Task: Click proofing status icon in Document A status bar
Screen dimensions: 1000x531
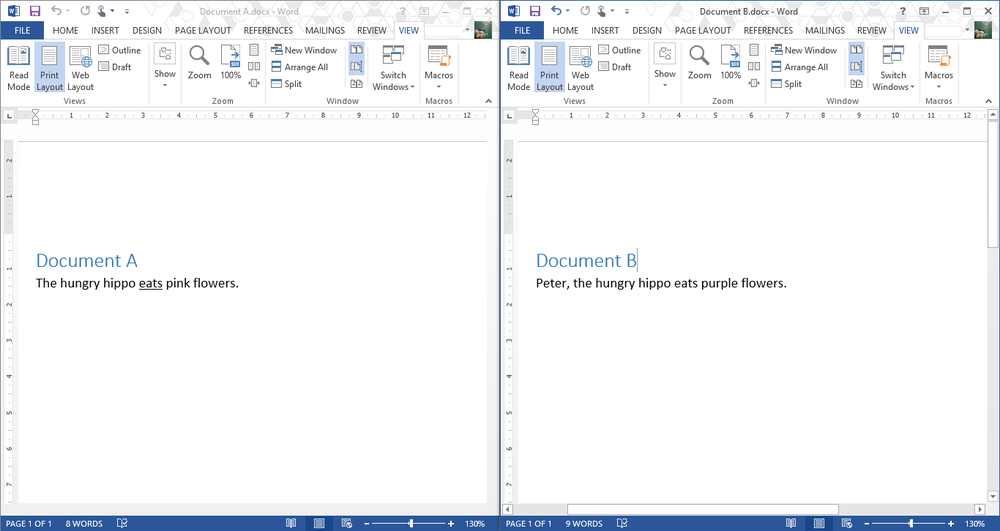Action: tap(122, 523)
